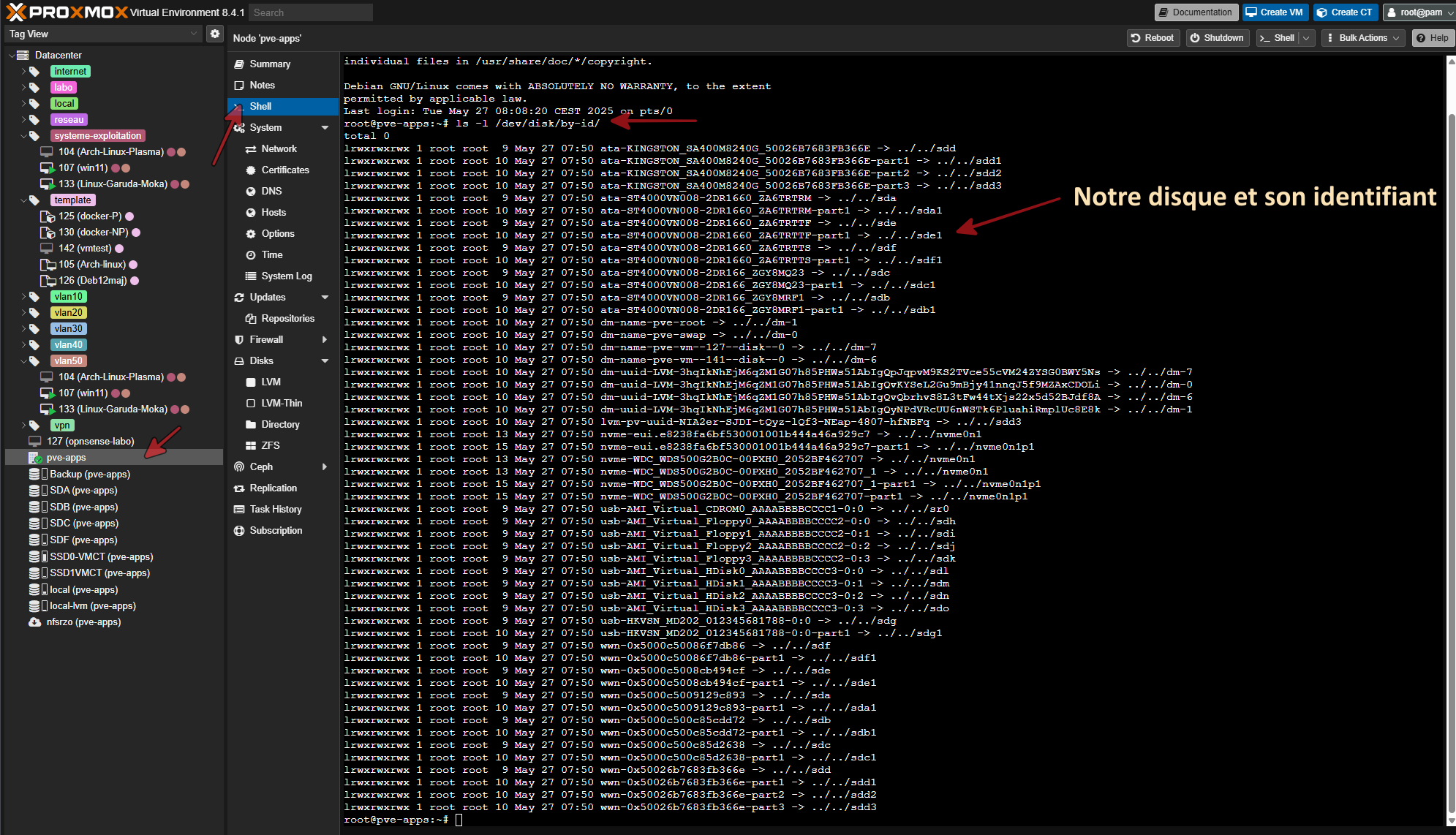The width and height of the screenshot is (1456, 835).
Task: Open the root@pam user menu
Action: pyautogui.click(x=1419, y=12)
